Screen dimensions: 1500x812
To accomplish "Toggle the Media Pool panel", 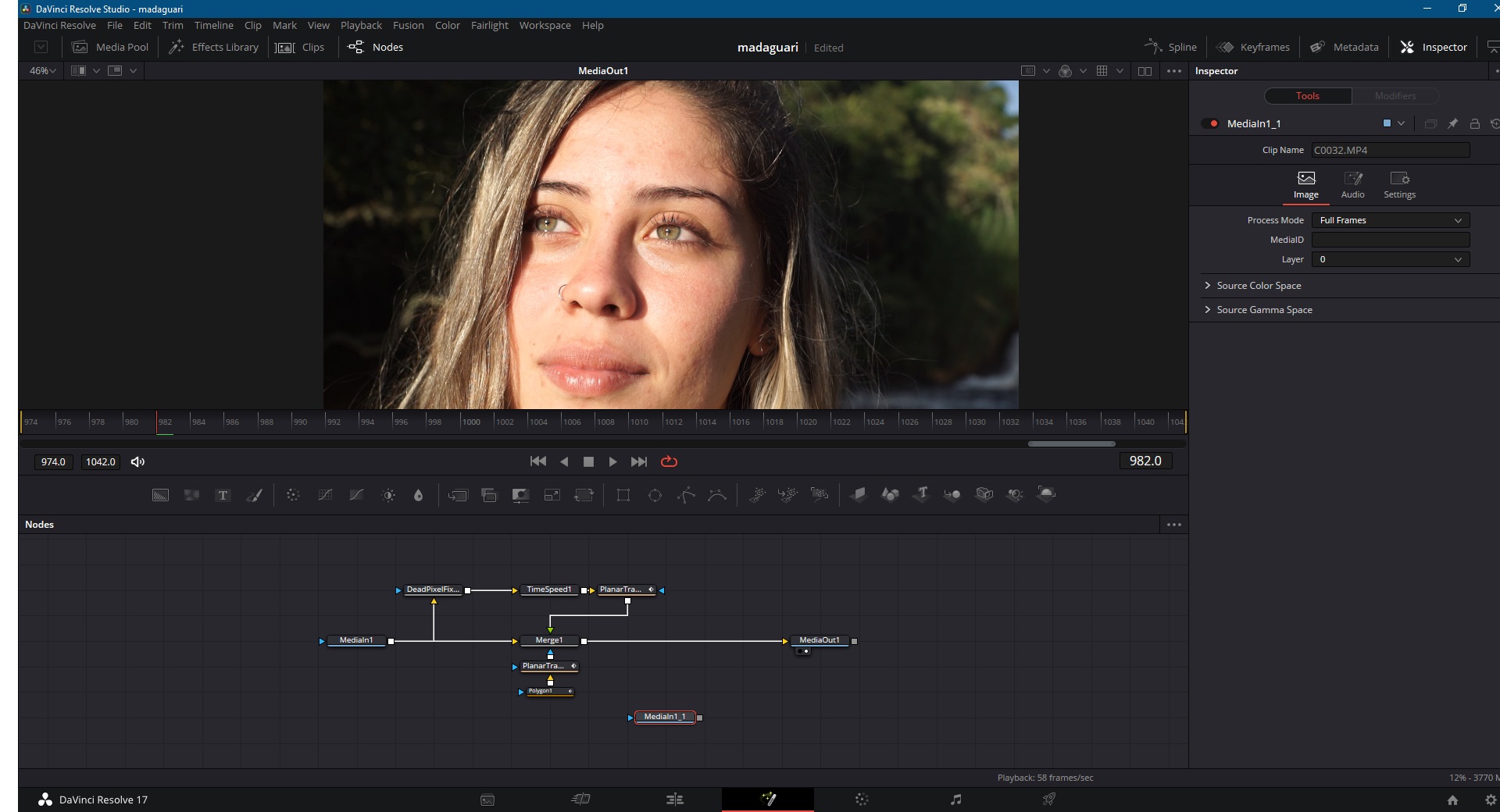I will [x=110, y=47].
